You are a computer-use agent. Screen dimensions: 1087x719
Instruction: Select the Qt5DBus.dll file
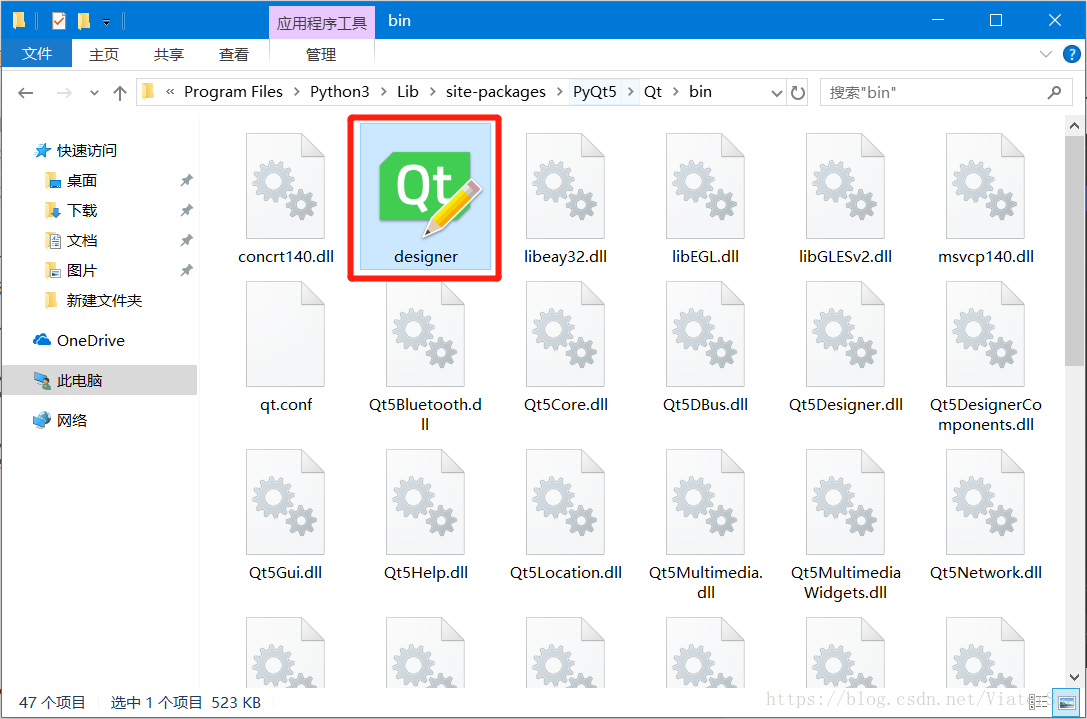(705, 347)
